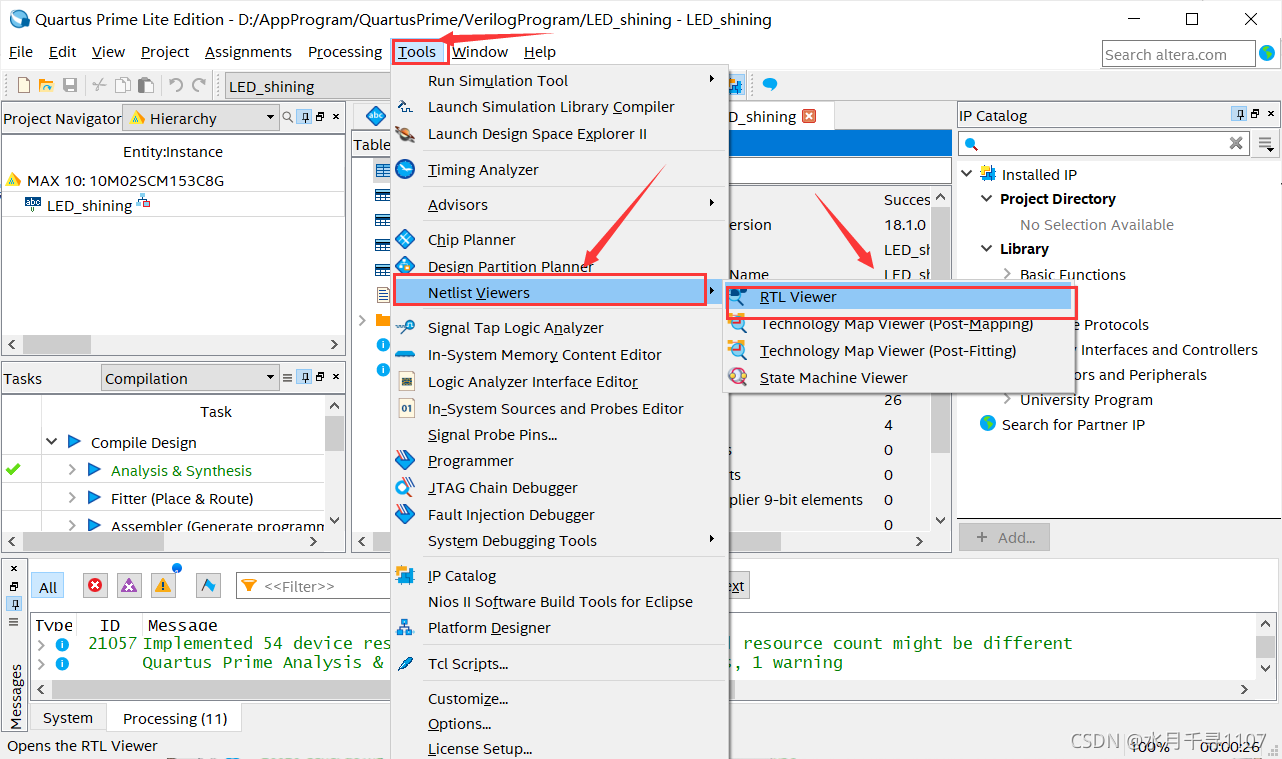Click the Search altera.com field
1282x759 pixels.
pyautogui.click(x=1178, y=54)
